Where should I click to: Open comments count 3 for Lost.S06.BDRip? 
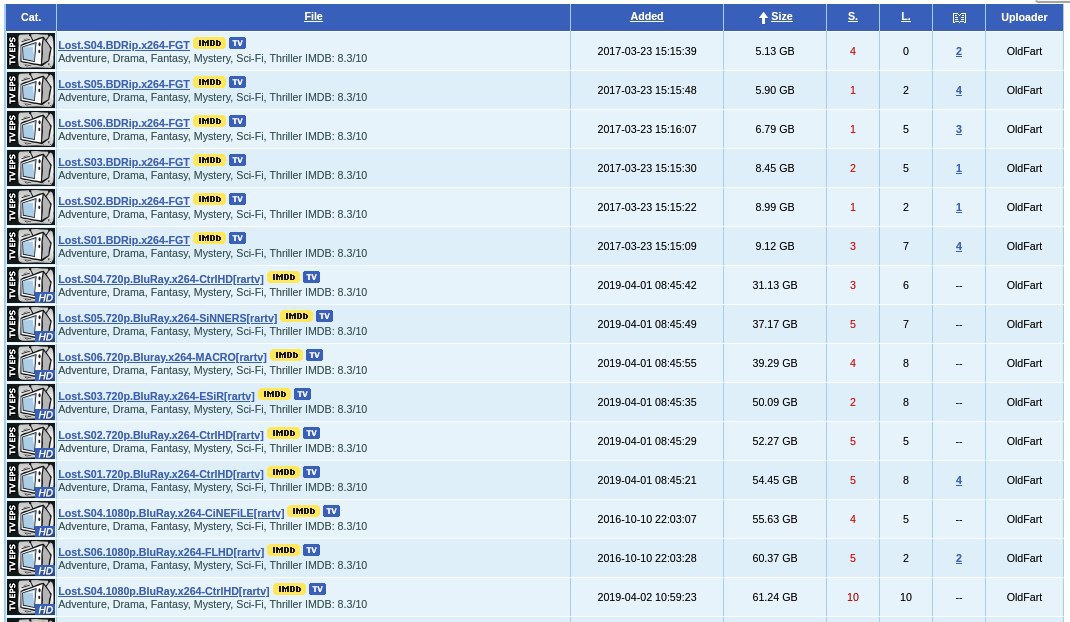pyautogui.click(x=959, y=129)
